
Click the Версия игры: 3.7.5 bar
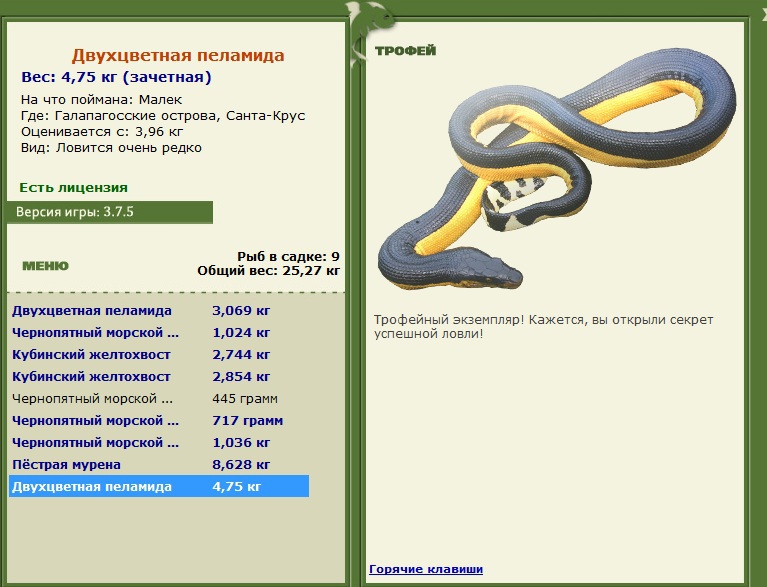point(110,212)
